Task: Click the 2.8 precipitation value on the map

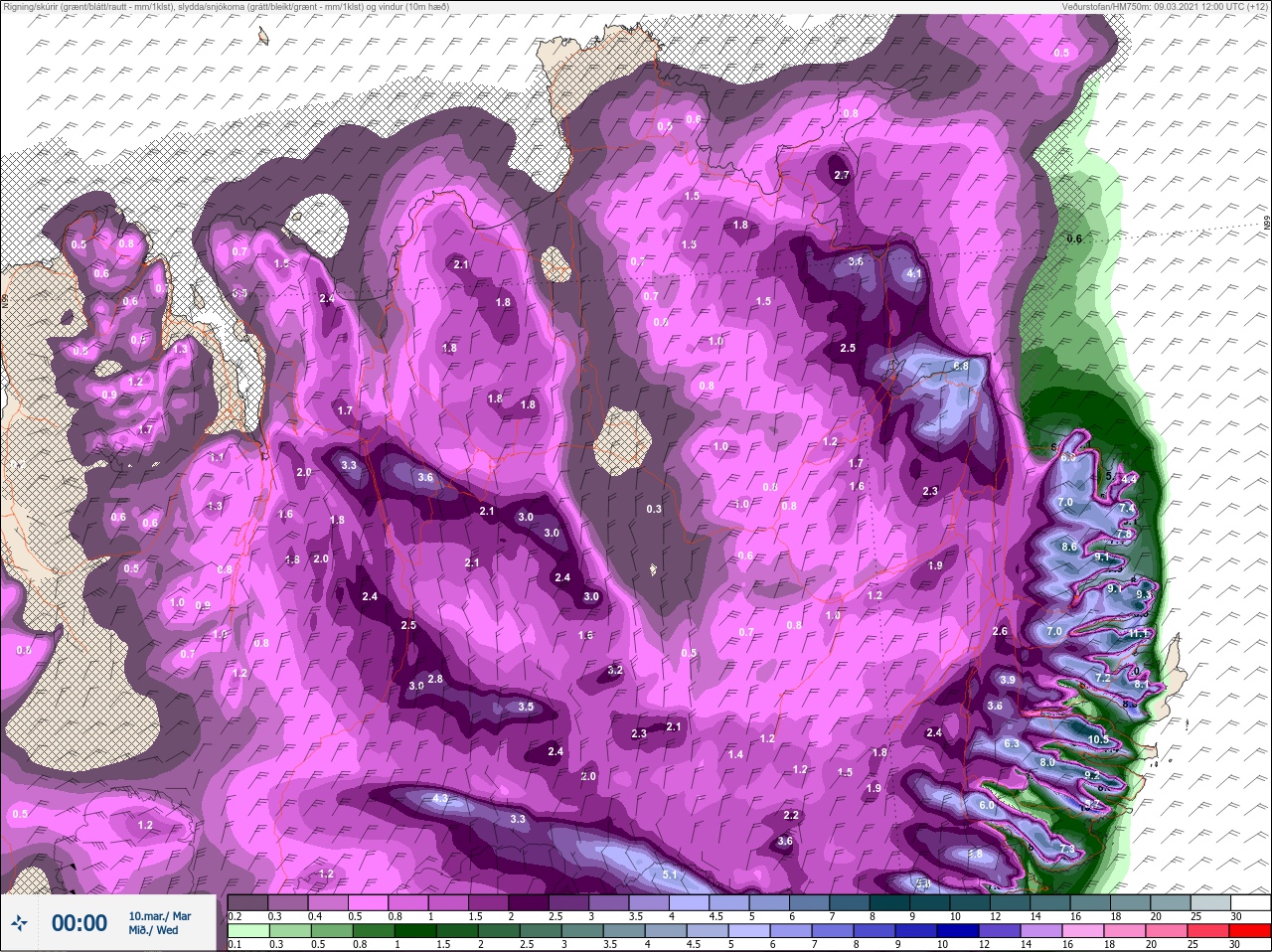Action: (x=435, y=679)
